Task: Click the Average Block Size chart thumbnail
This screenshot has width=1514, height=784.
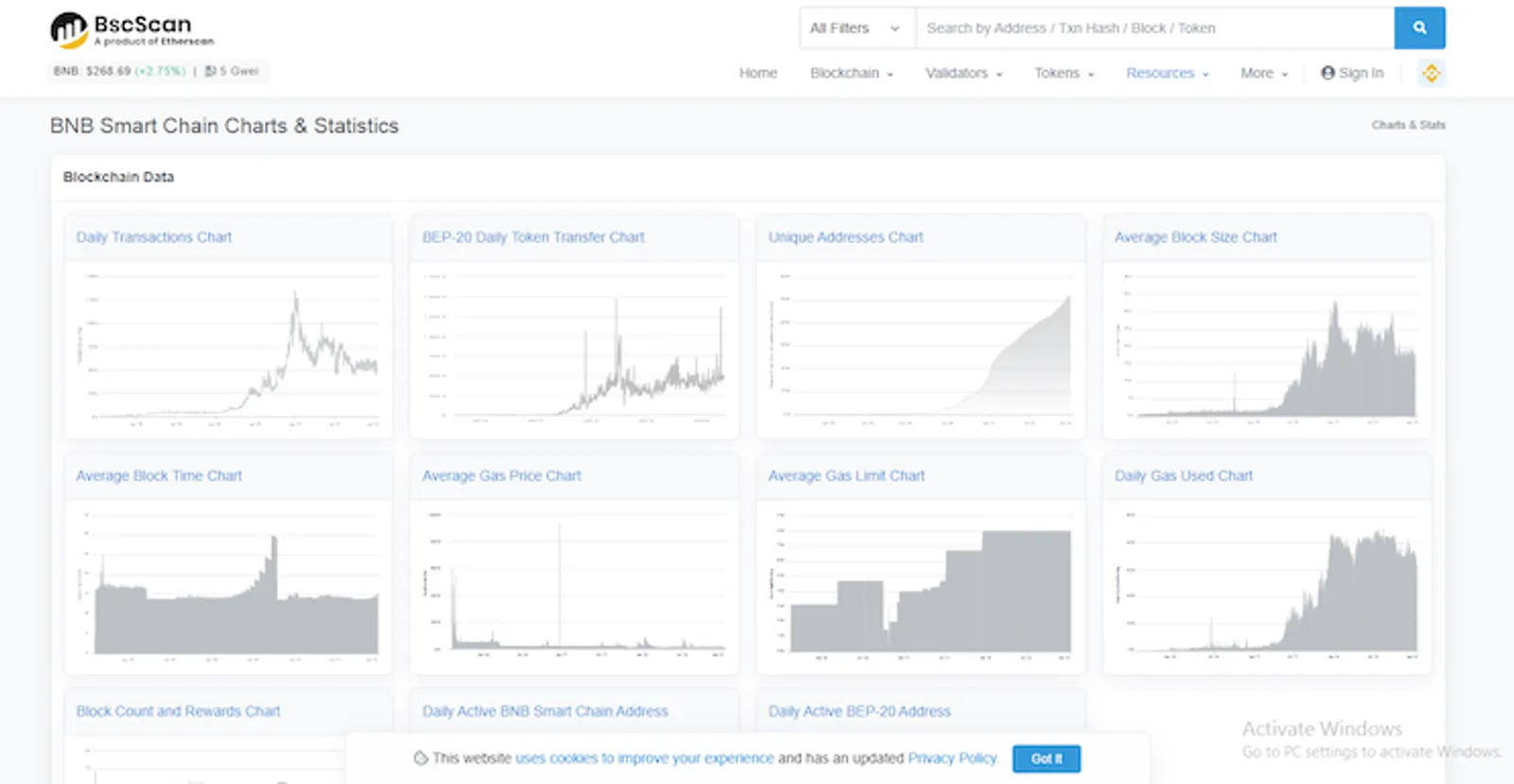Action: [x=1267, y=349]
